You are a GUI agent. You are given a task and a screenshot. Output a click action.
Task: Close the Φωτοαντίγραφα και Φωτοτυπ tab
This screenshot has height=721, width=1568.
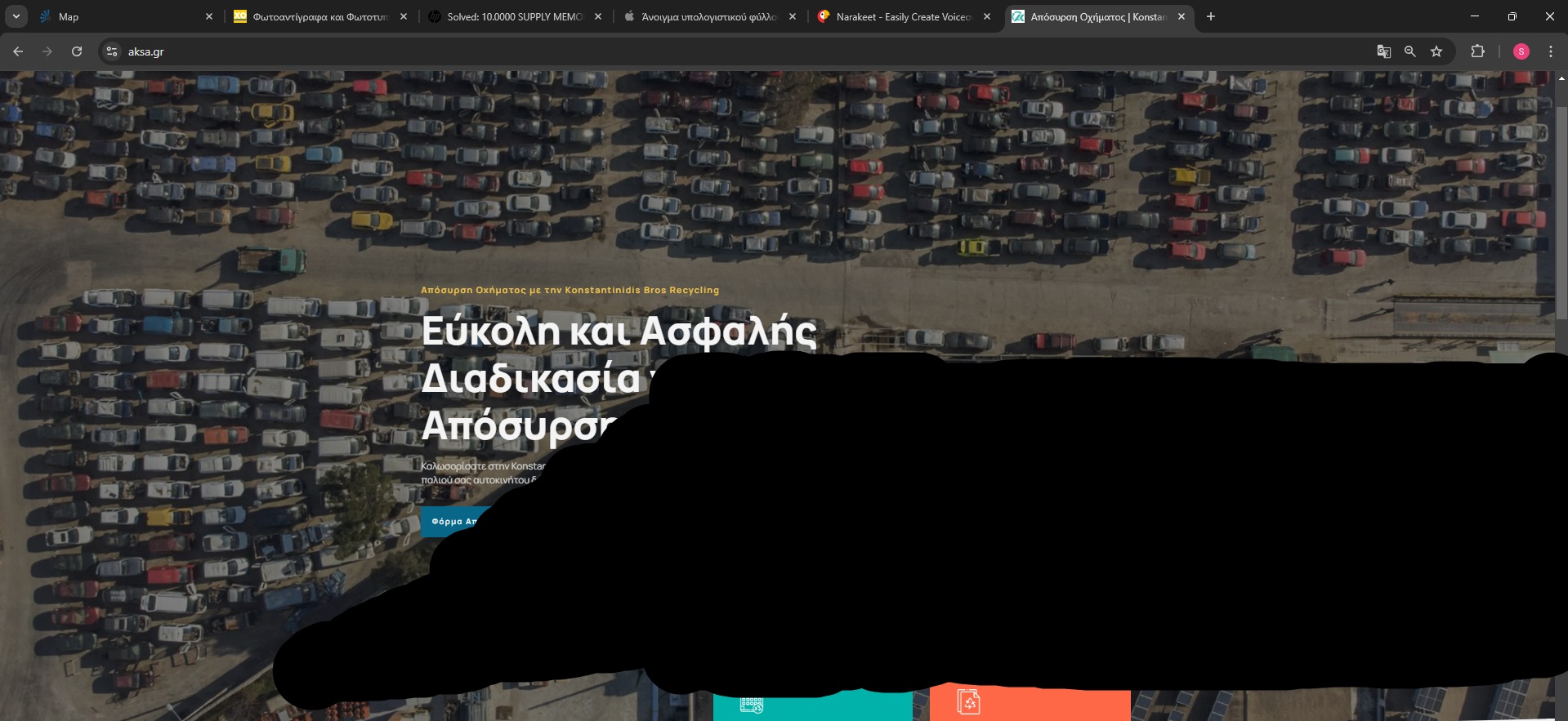click(404, 16)
